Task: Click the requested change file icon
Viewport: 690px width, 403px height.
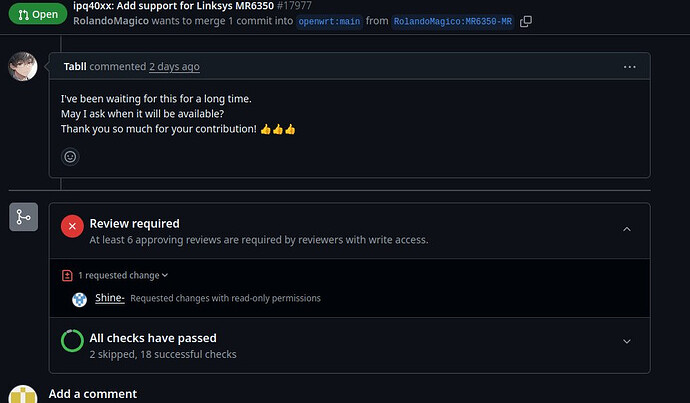Action: (67, 275)
